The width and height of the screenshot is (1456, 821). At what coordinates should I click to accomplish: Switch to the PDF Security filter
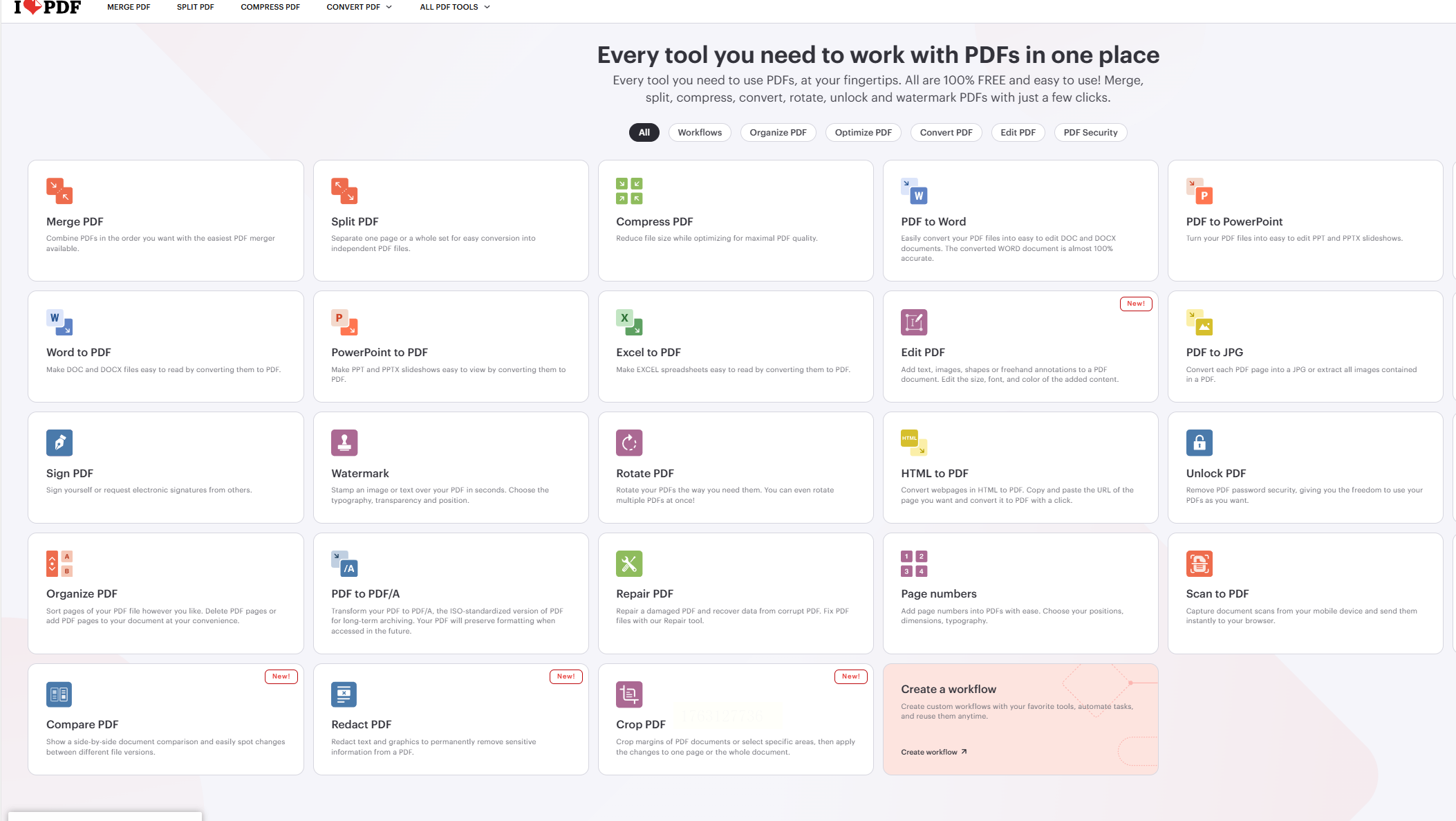(1090, 132)
